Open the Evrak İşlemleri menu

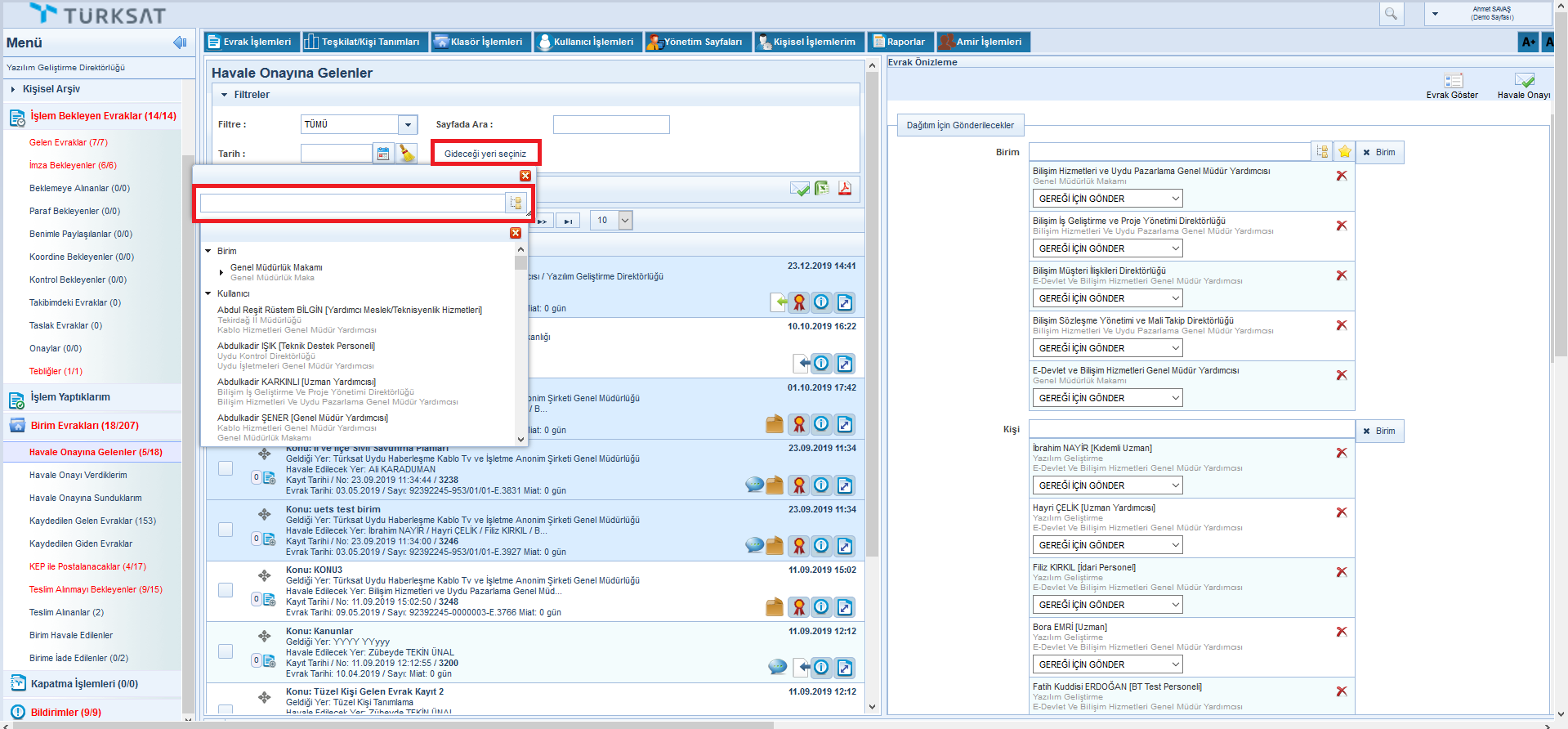click(249, 42)
